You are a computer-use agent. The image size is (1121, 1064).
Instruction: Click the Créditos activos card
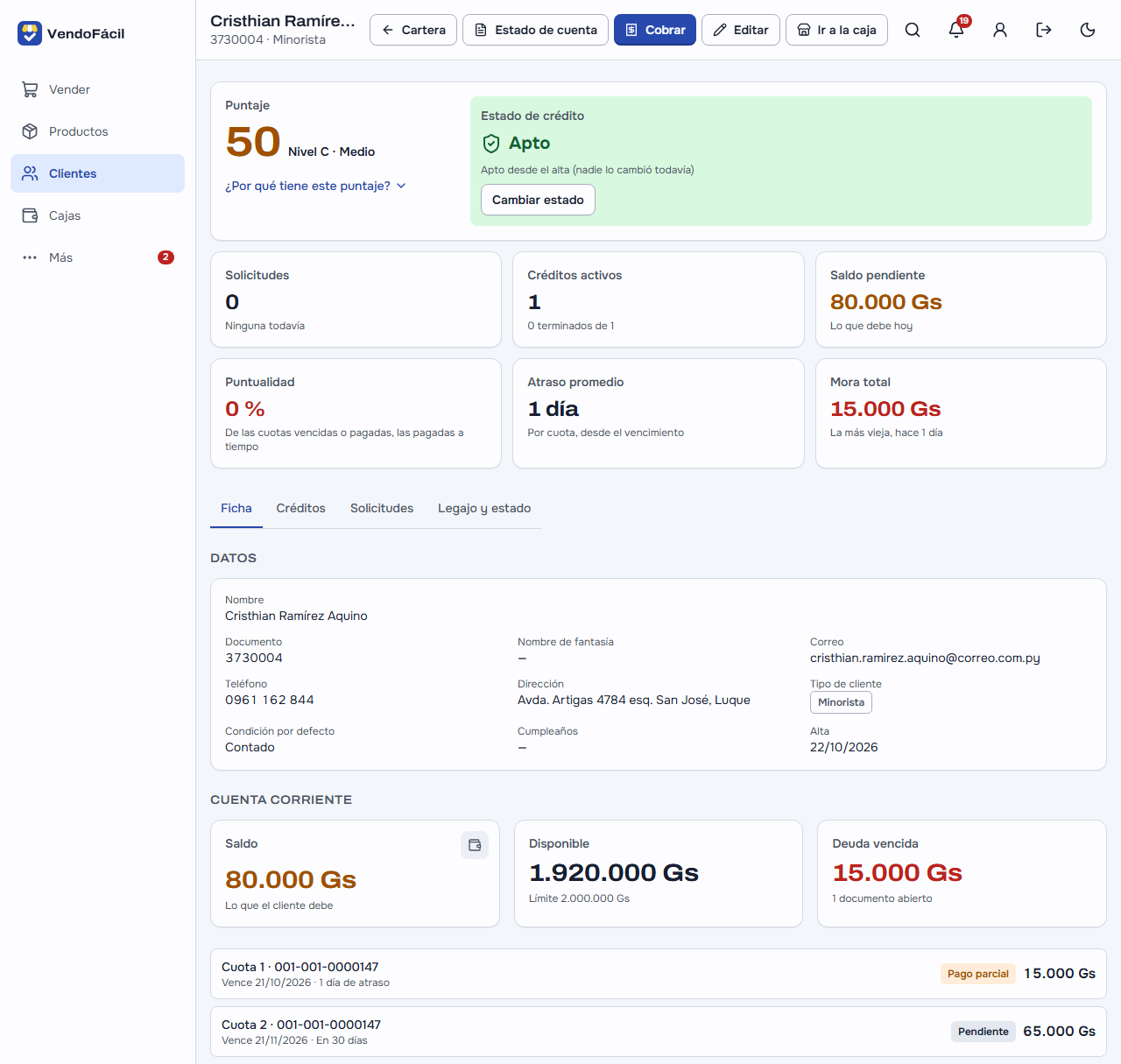659,299
